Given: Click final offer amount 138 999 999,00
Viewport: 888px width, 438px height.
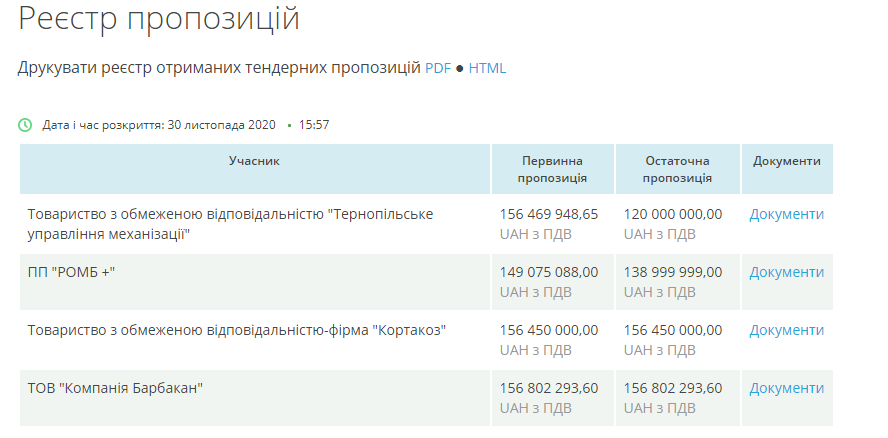Looking at the screenshot, I should pos(672,272).
